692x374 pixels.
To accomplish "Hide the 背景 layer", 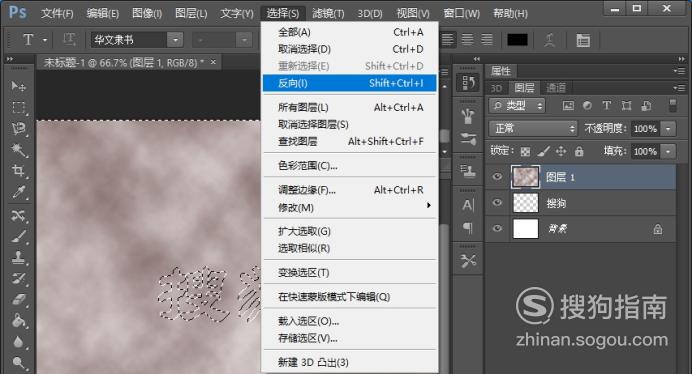I will [497, 228].
